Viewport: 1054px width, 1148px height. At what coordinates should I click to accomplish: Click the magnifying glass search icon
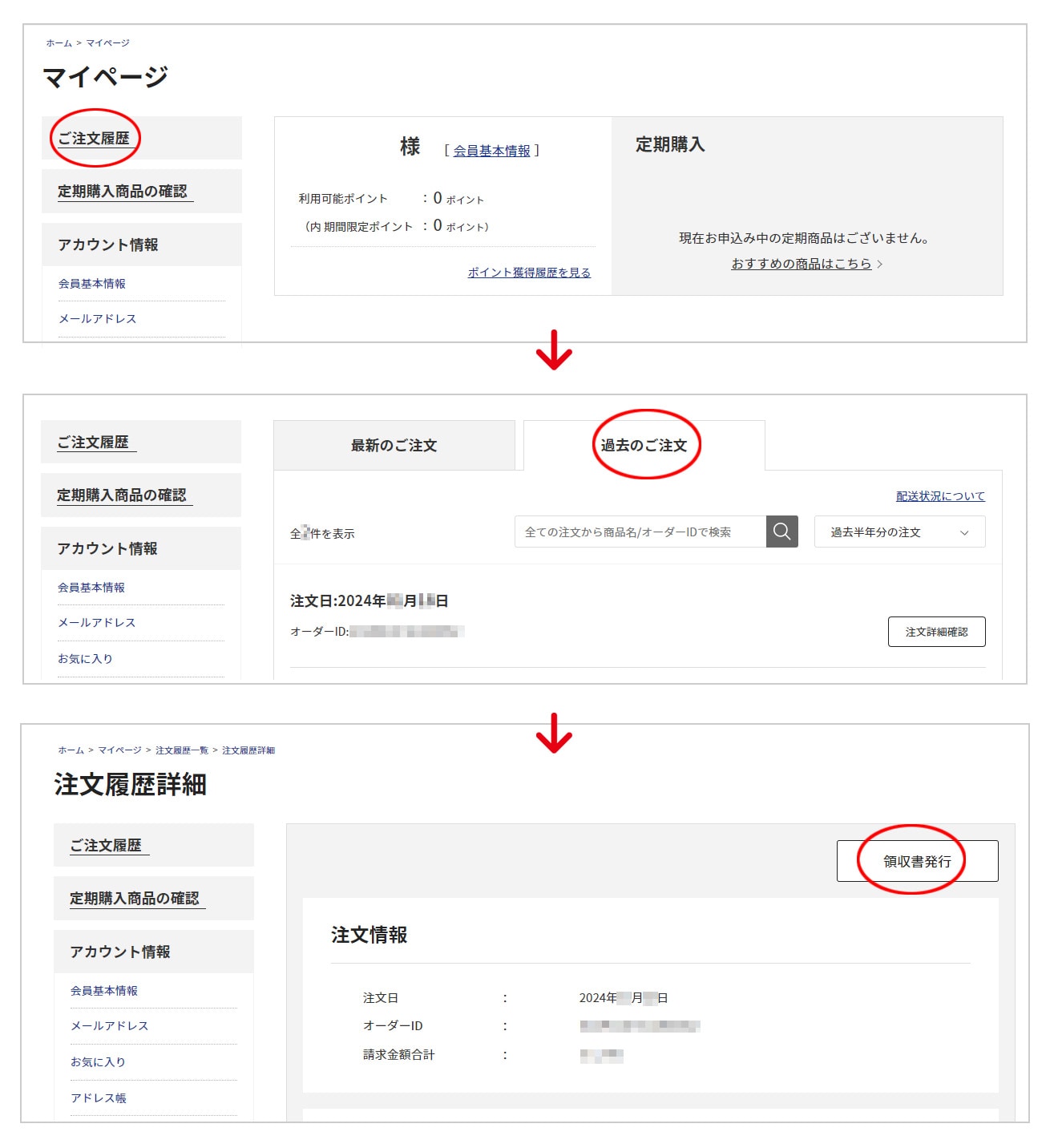pos(781,532)
